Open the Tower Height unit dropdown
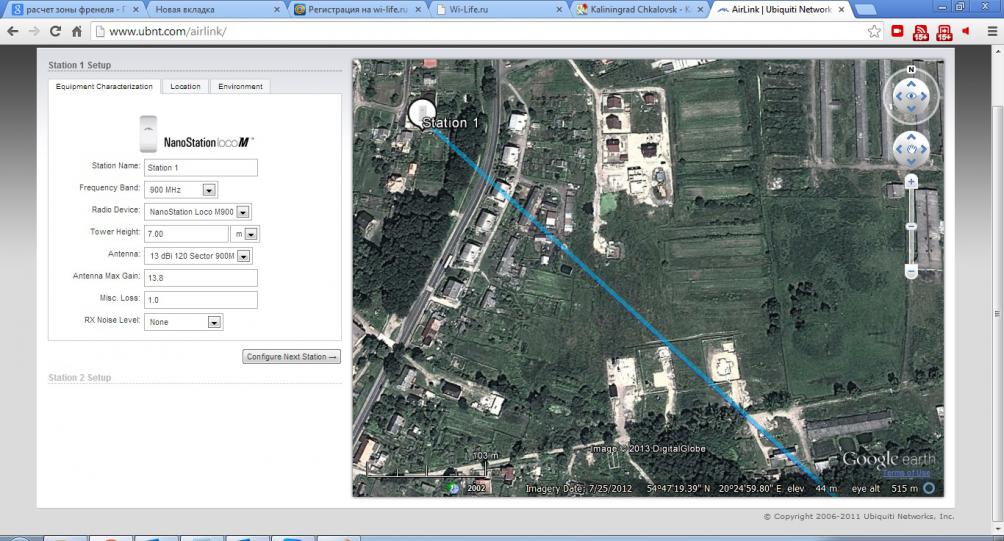Image resolution: width=1004 pixels, height=541 pixels. [x=251, y=234]
